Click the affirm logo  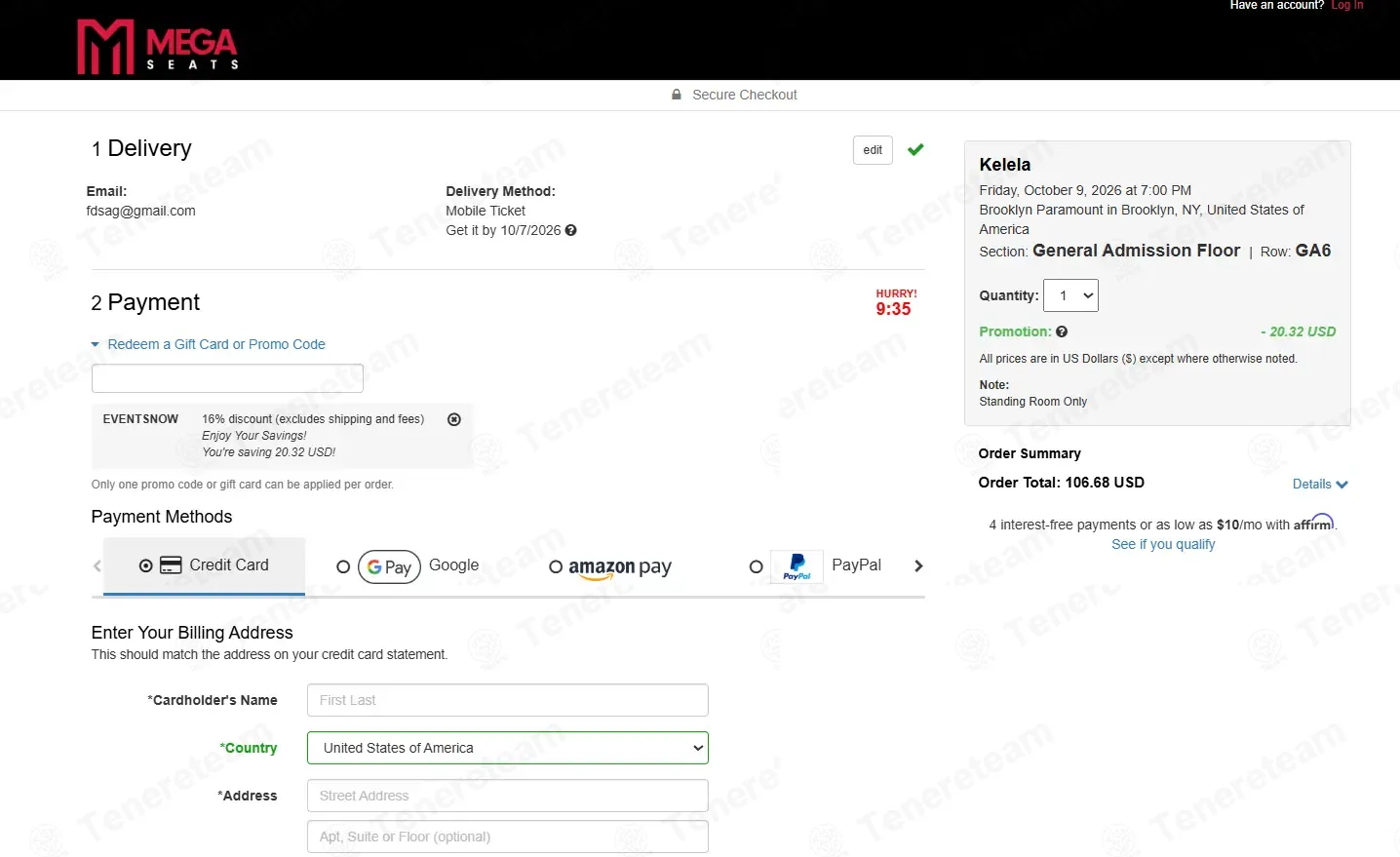coord(1314,523)
